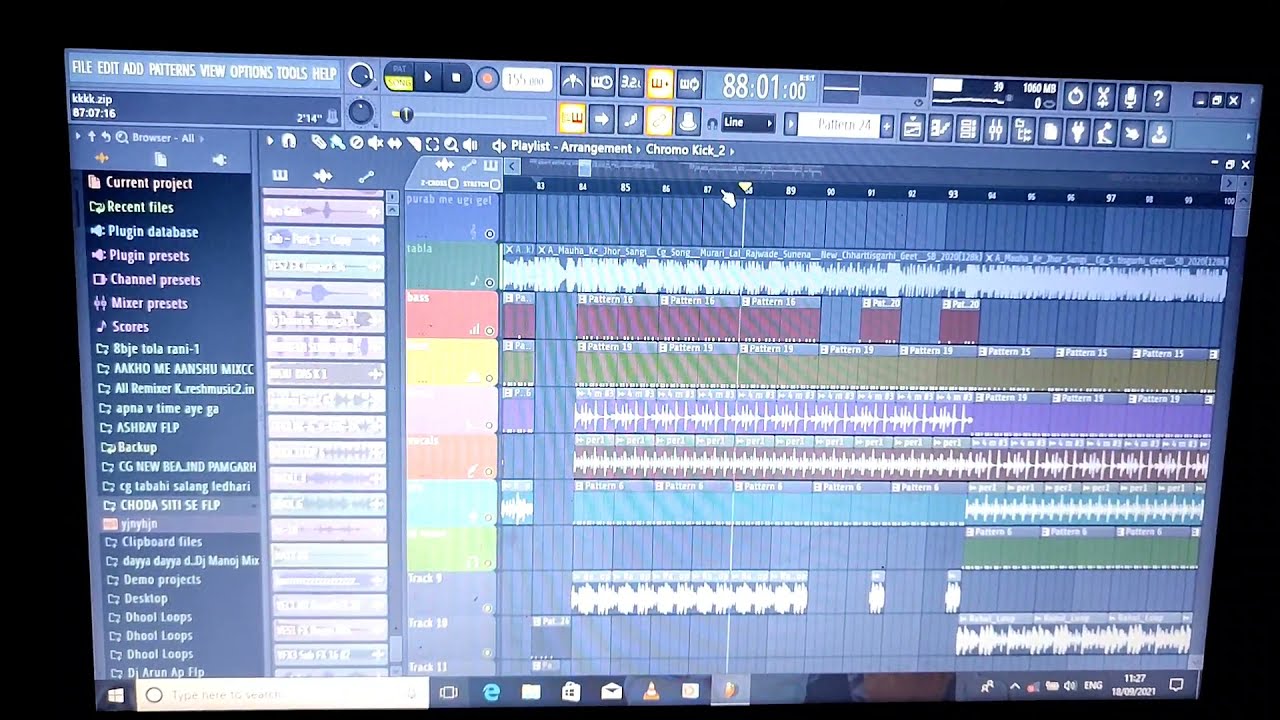
Task: Select the Playback speaker tool in playlist
Action: tap(470, 145)
